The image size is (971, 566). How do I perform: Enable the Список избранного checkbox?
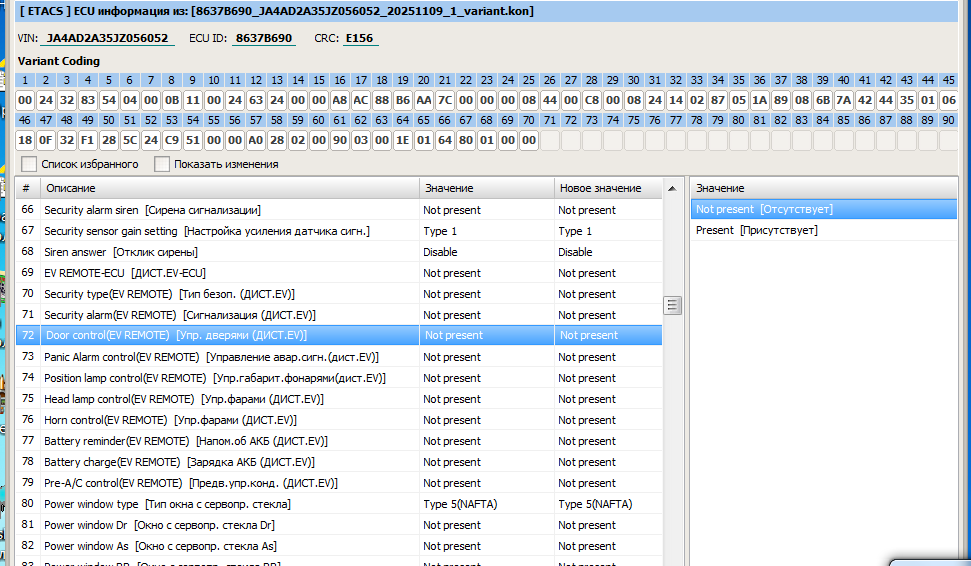click(29, 164)
